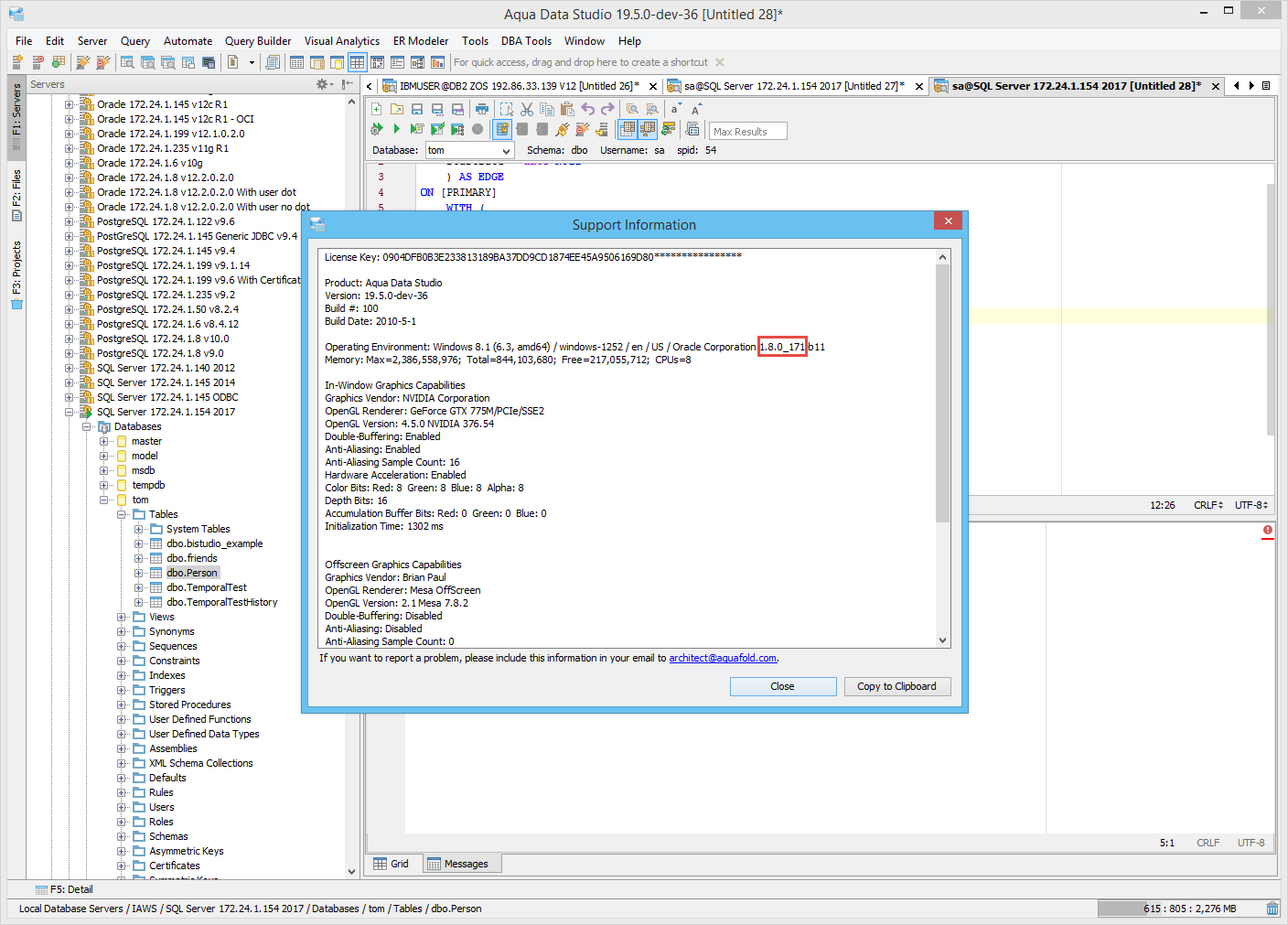
Task: Toggle the F2: Files side panel
Action: pyautogui.click(x=16, y=195)
